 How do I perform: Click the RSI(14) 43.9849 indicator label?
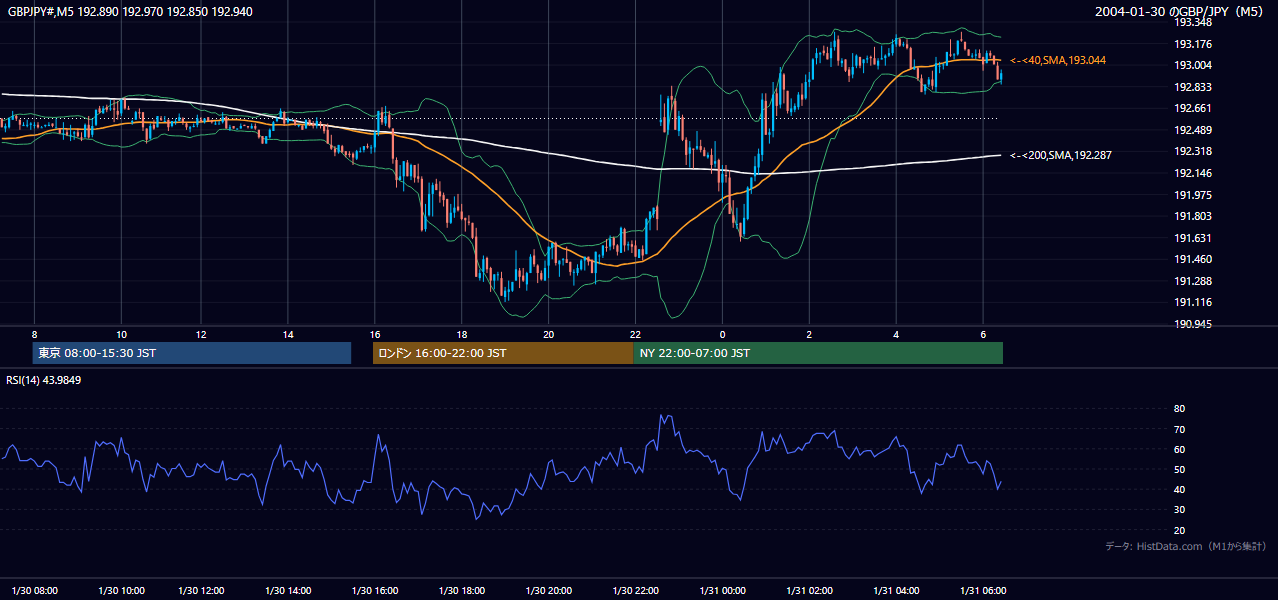click(x=44, y=380)
